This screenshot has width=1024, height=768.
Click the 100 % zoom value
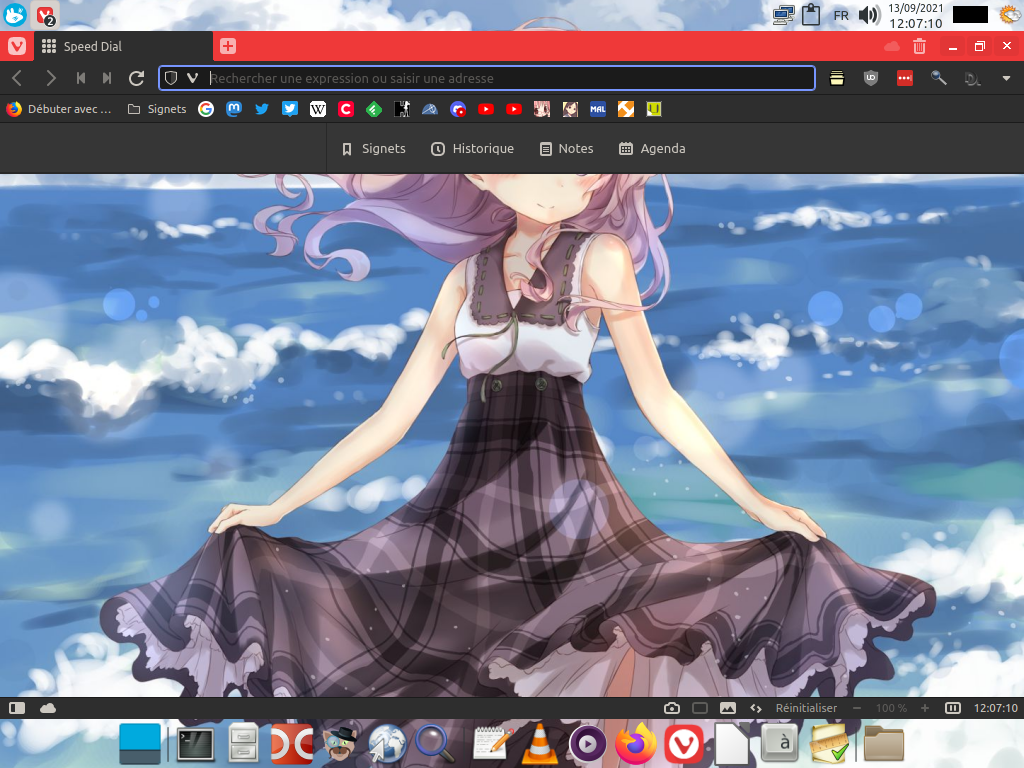pos(891,708)
